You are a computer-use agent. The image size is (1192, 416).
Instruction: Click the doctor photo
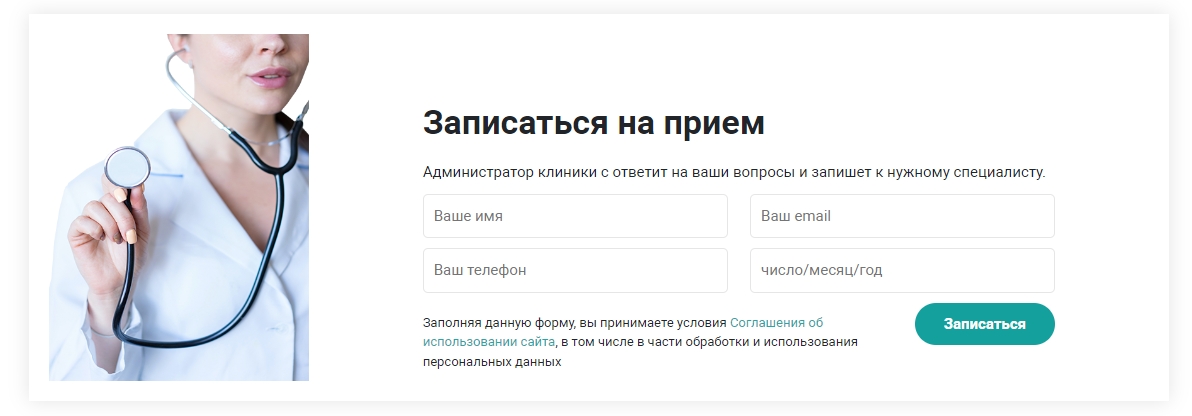click(x=179, y=207)
